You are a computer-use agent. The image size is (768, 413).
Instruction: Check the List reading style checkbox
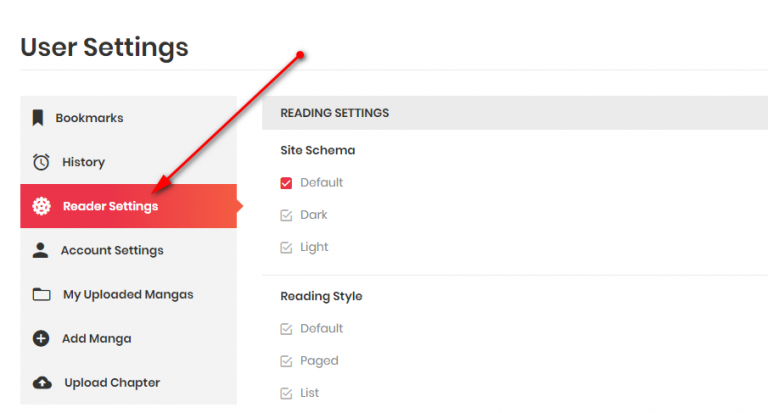pos(286,393)
